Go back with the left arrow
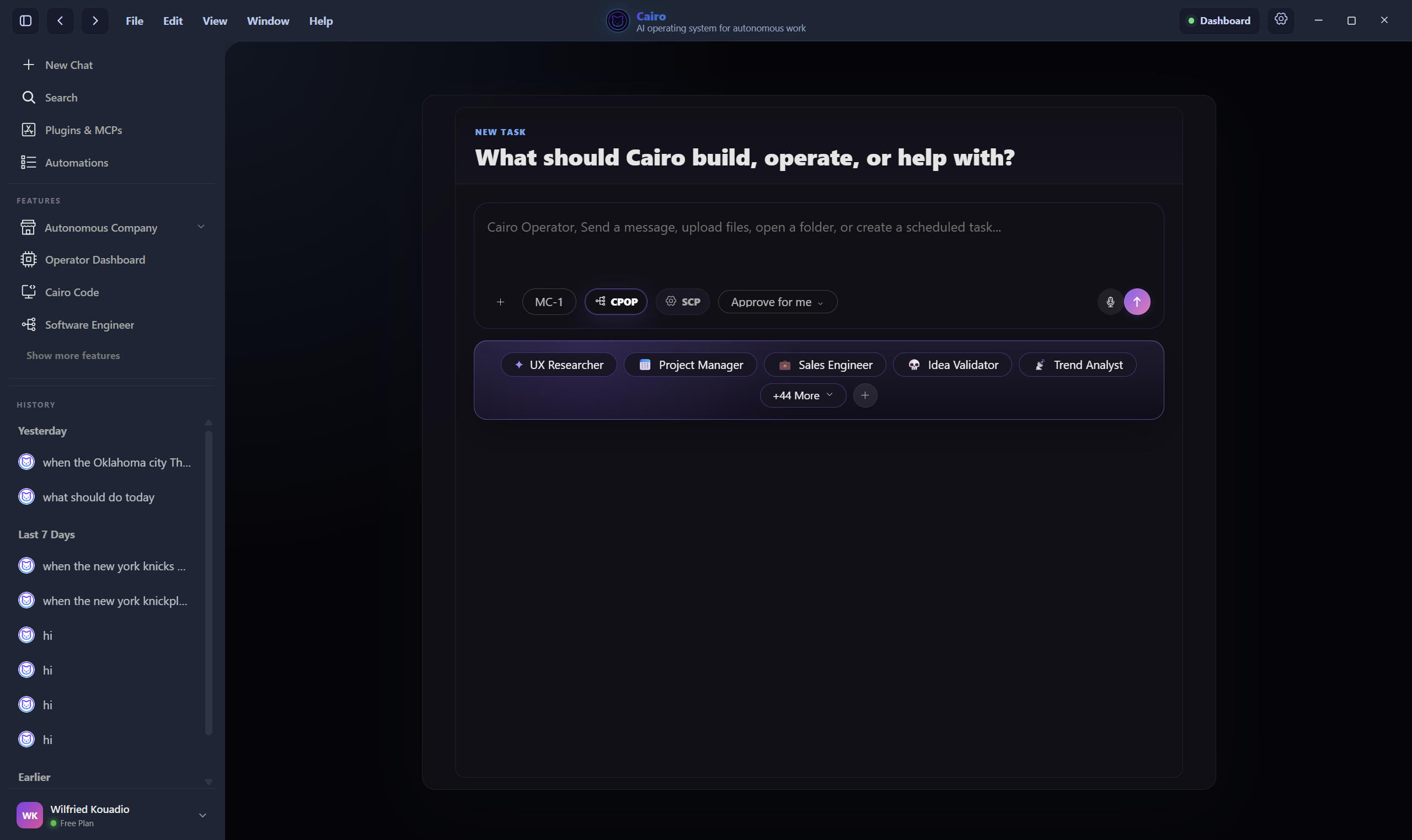The height and width of the screenshot is (840, 1412). pos(60,21)
